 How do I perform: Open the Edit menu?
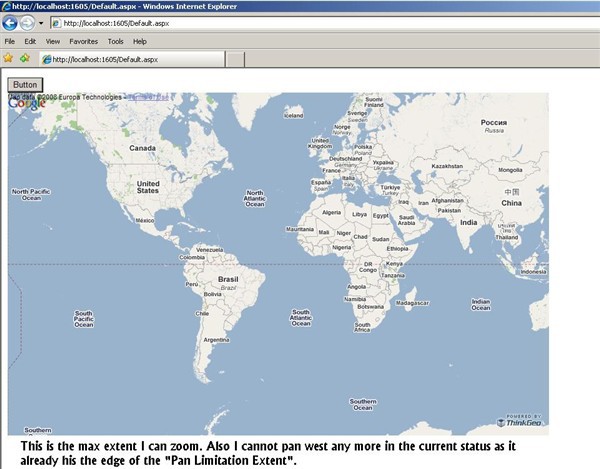(30, 41)
